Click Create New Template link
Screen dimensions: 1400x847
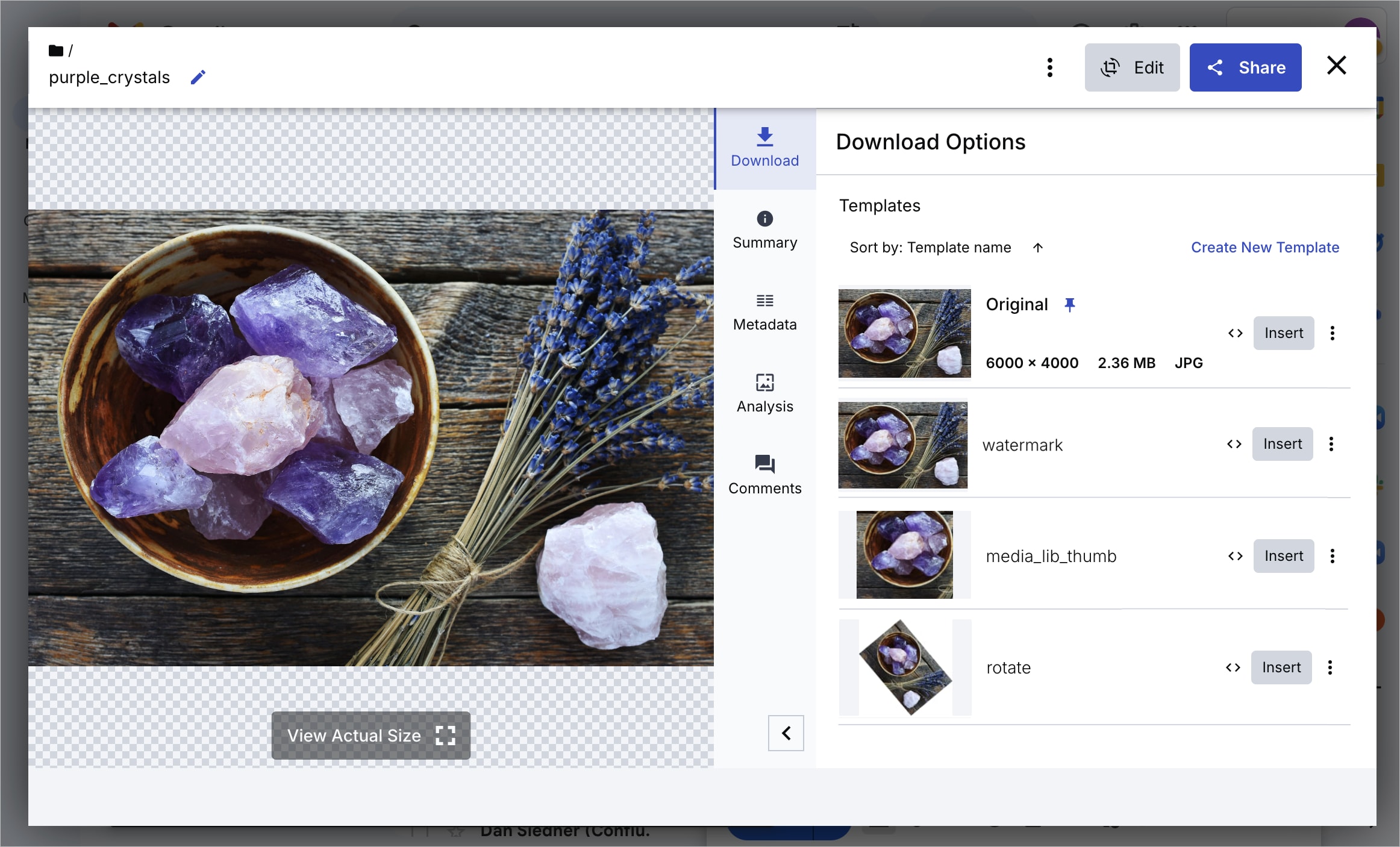coord(1264,248)
